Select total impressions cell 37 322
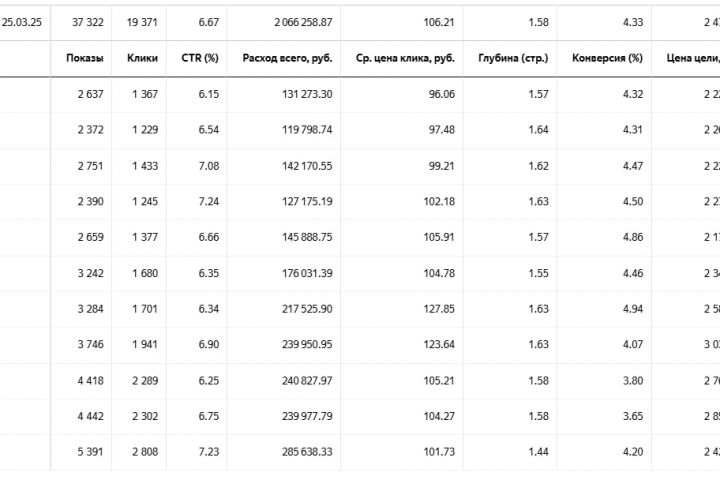The width and height of the screenshot is (720, 480). (x=85, y=21)
